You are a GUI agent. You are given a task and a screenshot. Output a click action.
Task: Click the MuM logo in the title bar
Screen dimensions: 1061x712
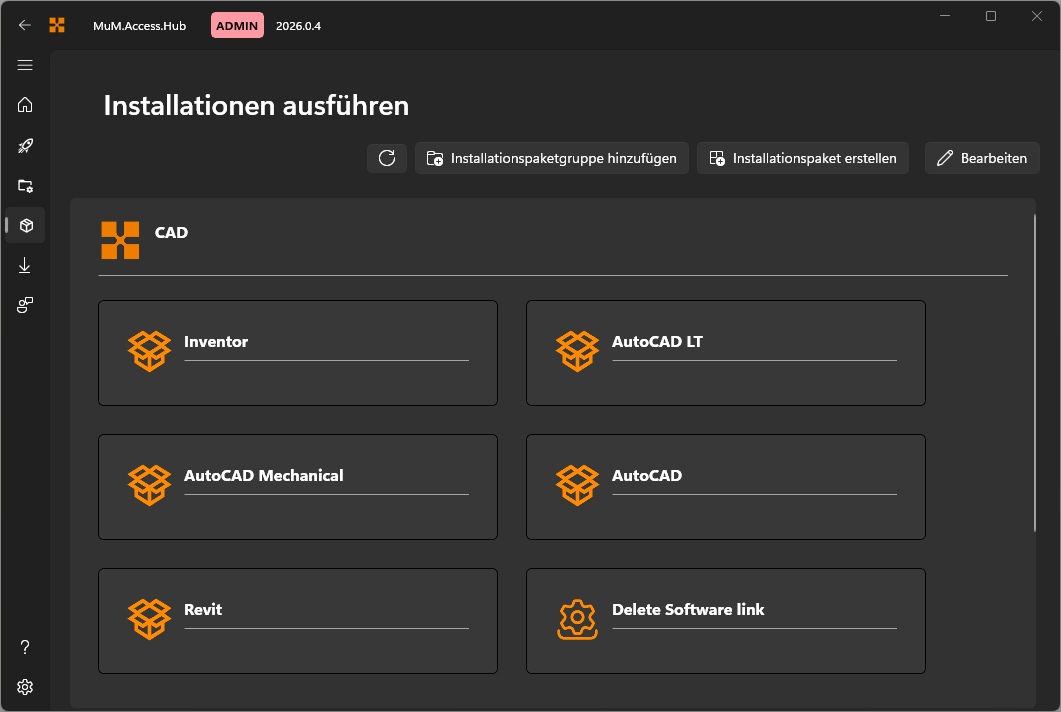pyautogui.click(x=57, y=25)
